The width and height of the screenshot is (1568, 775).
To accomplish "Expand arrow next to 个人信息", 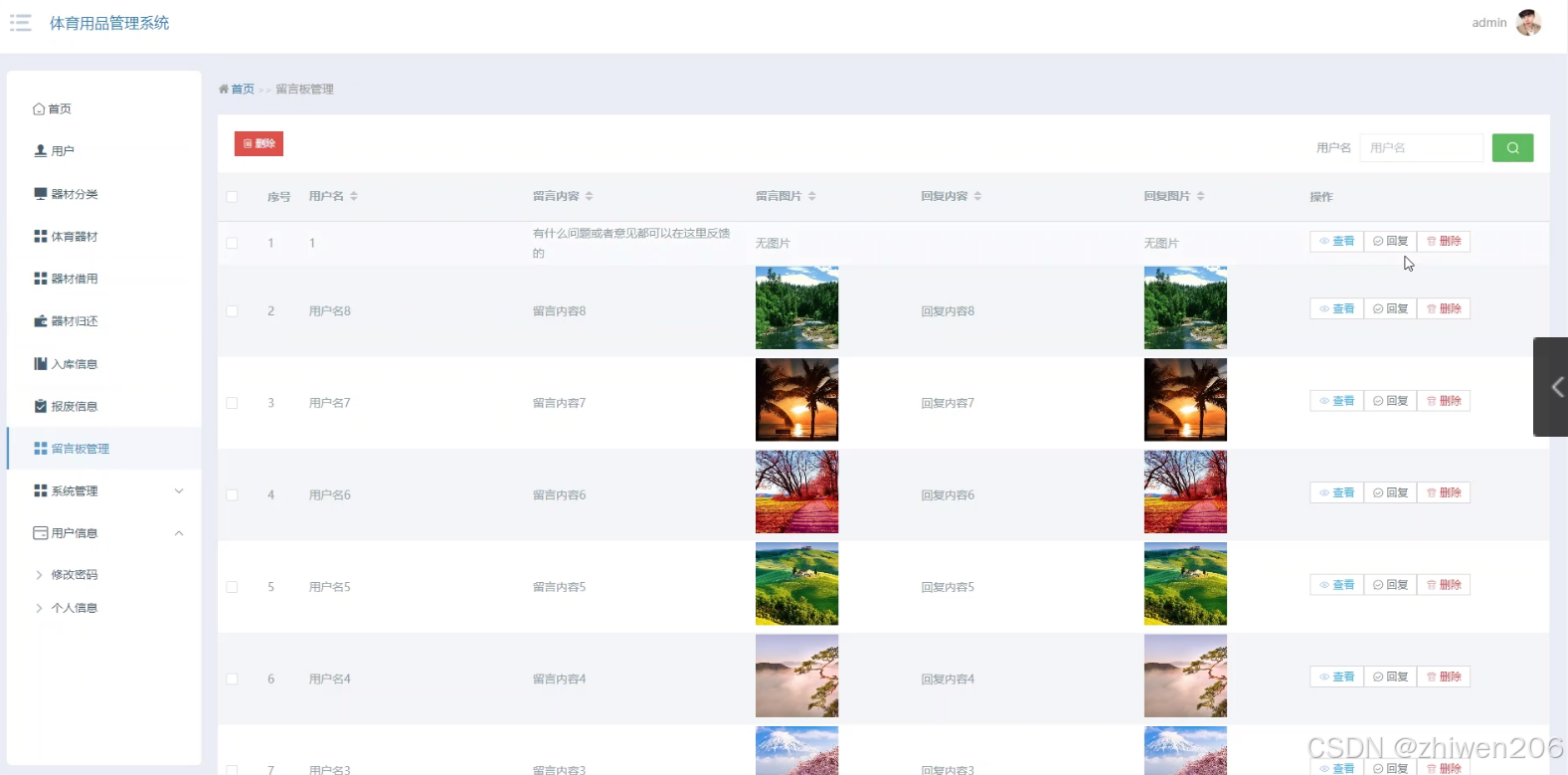I will tap(39, 608).
